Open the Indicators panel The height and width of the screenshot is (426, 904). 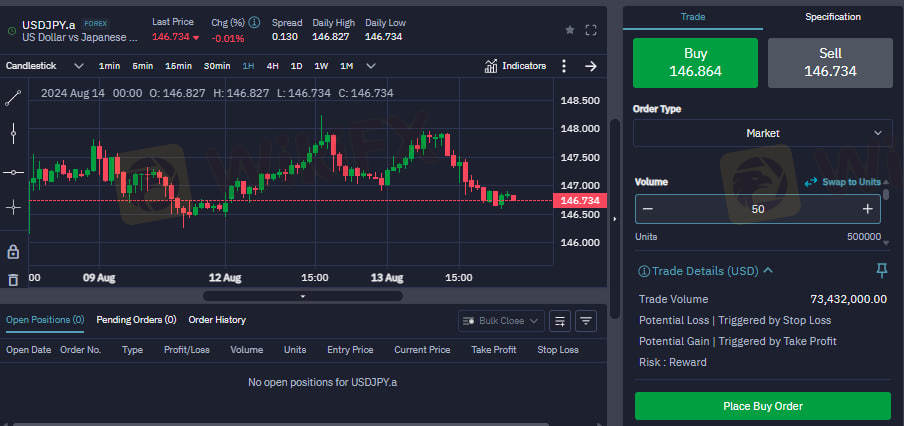coord(515,66)
